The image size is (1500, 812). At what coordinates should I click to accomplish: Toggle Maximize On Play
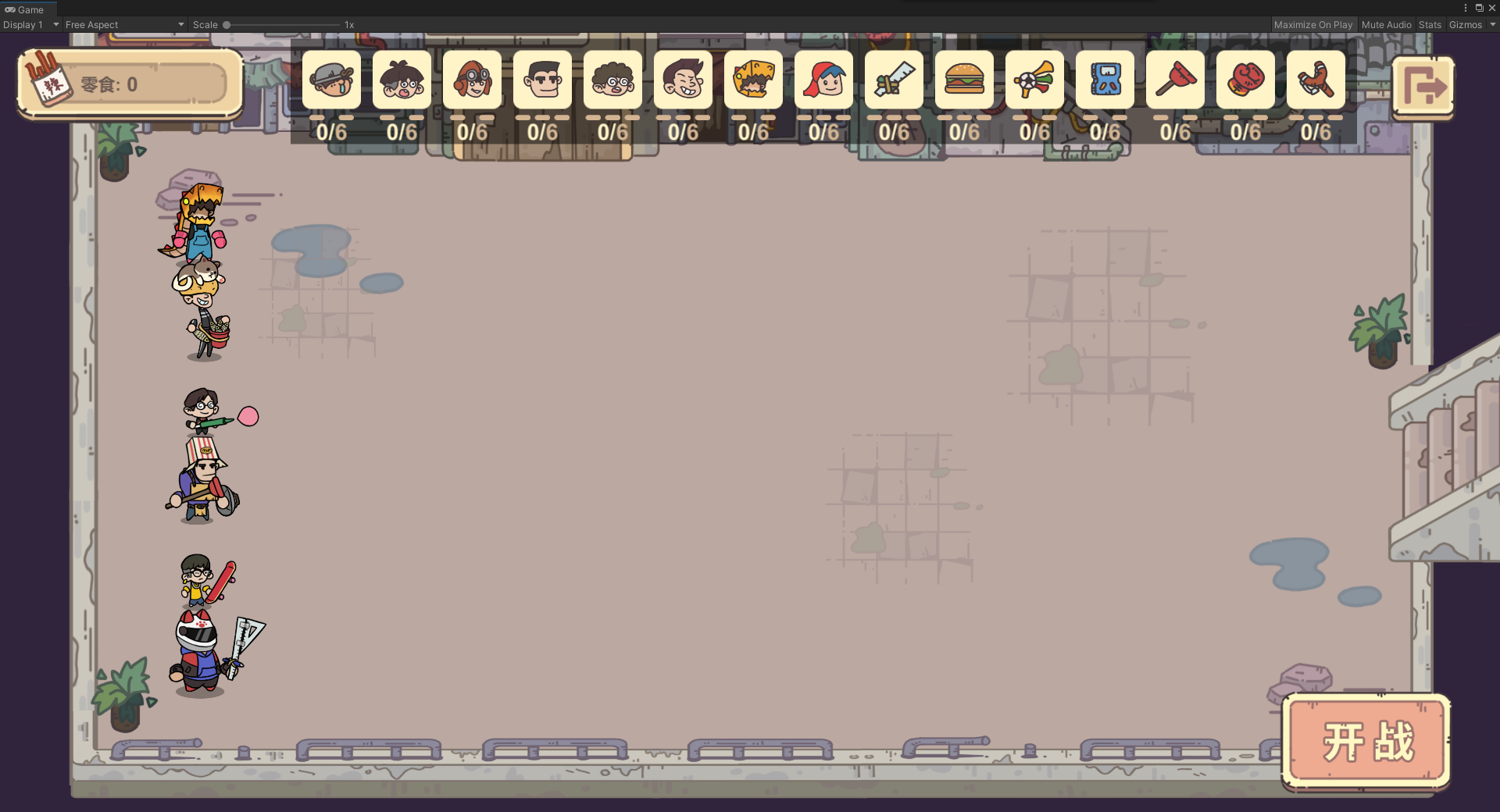click(1313, 25)
